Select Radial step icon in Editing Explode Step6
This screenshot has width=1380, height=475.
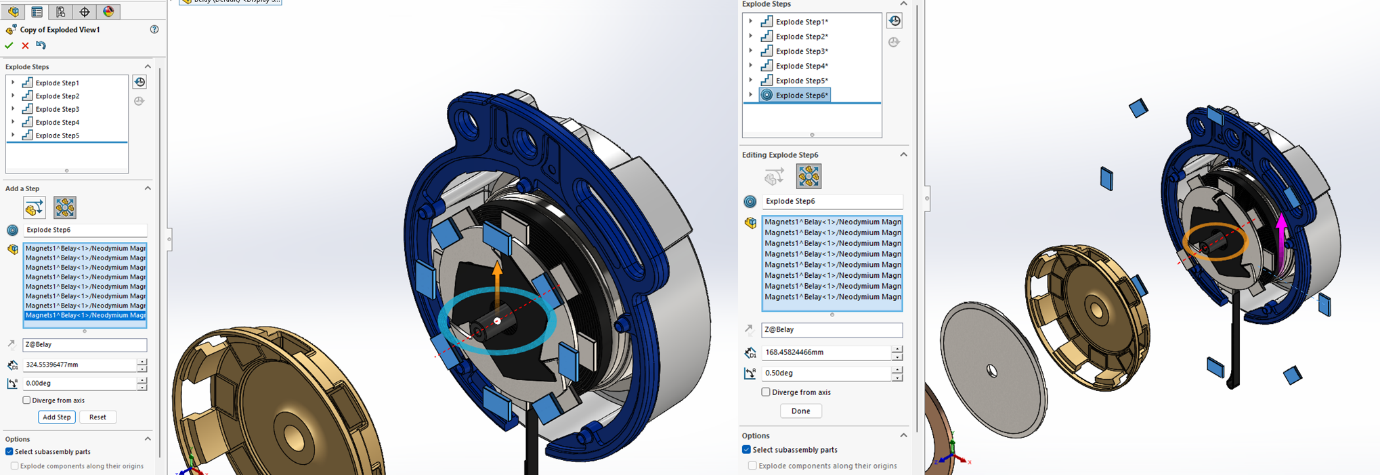[808, 176]
